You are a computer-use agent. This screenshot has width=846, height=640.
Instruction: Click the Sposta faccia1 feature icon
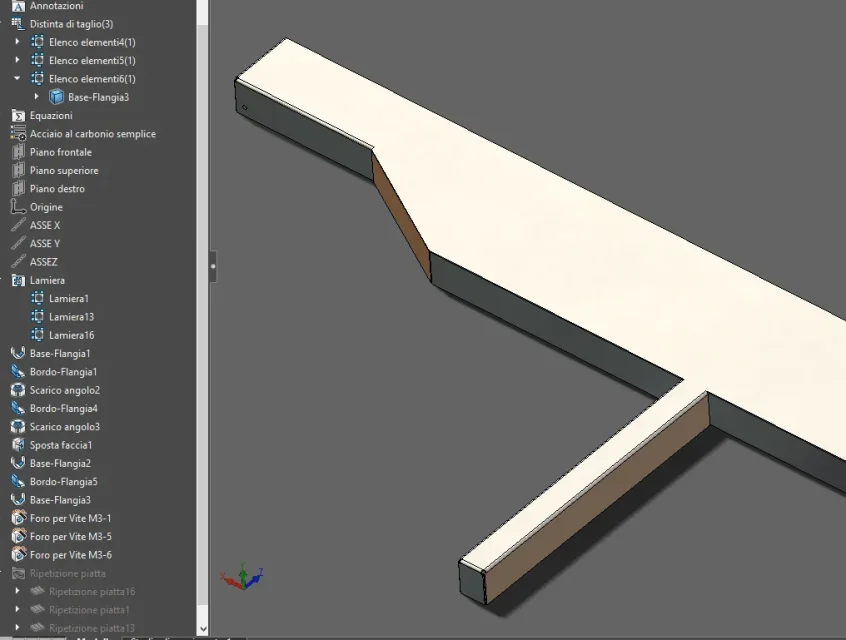18,445
